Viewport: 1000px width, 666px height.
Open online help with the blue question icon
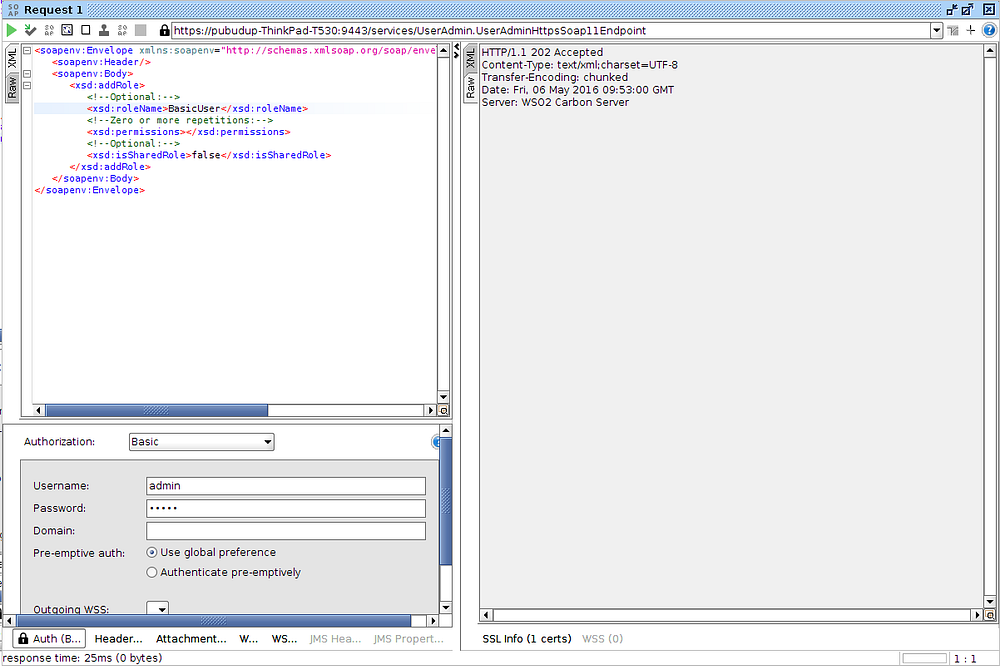(989, 30)
